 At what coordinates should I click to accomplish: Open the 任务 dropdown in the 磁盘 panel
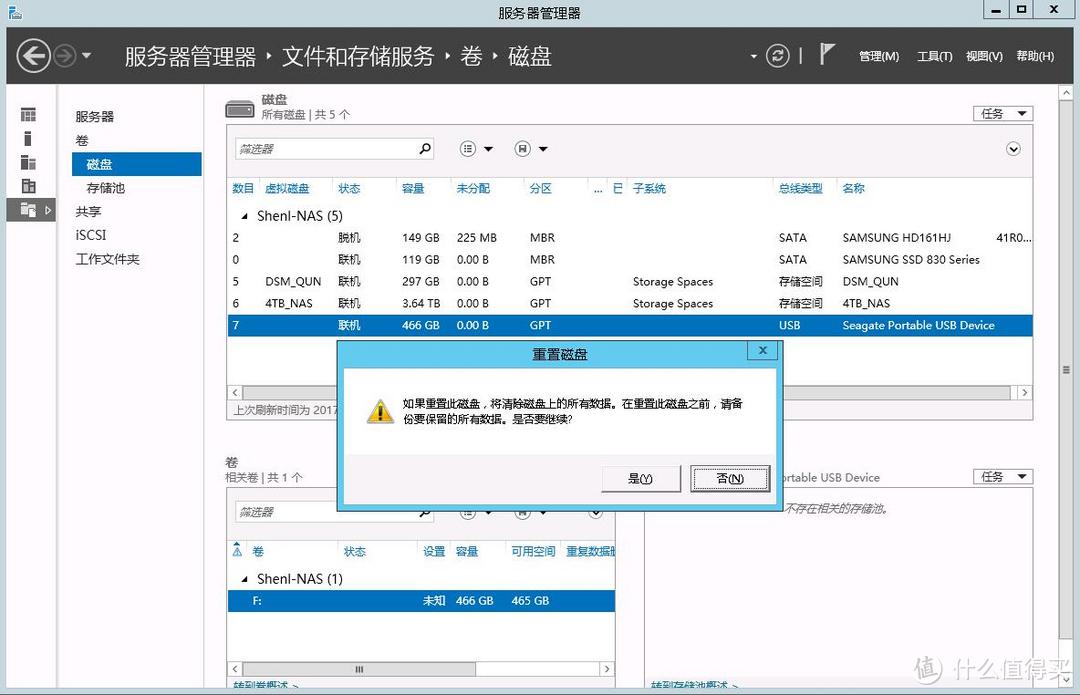click(1001, 113)
